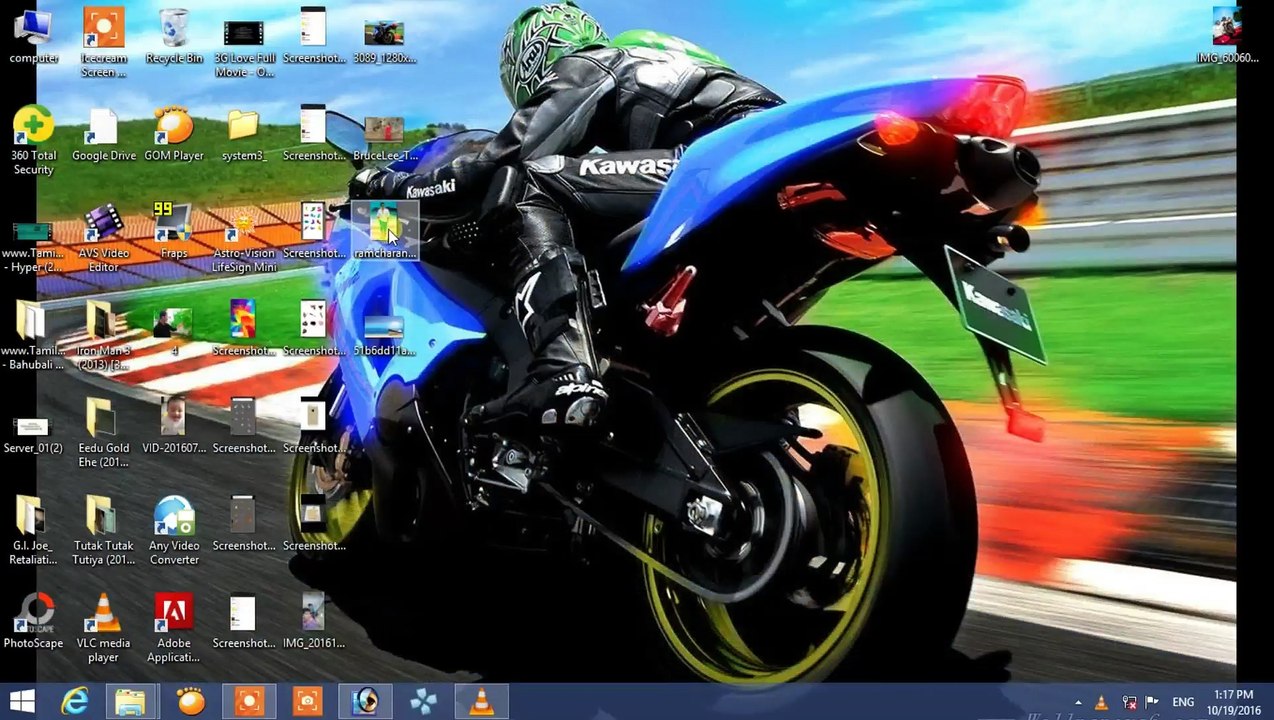1274x720 pixels.
Task: Open the blue pinwheel app in taskbar
Action: [x=423, y=702]
